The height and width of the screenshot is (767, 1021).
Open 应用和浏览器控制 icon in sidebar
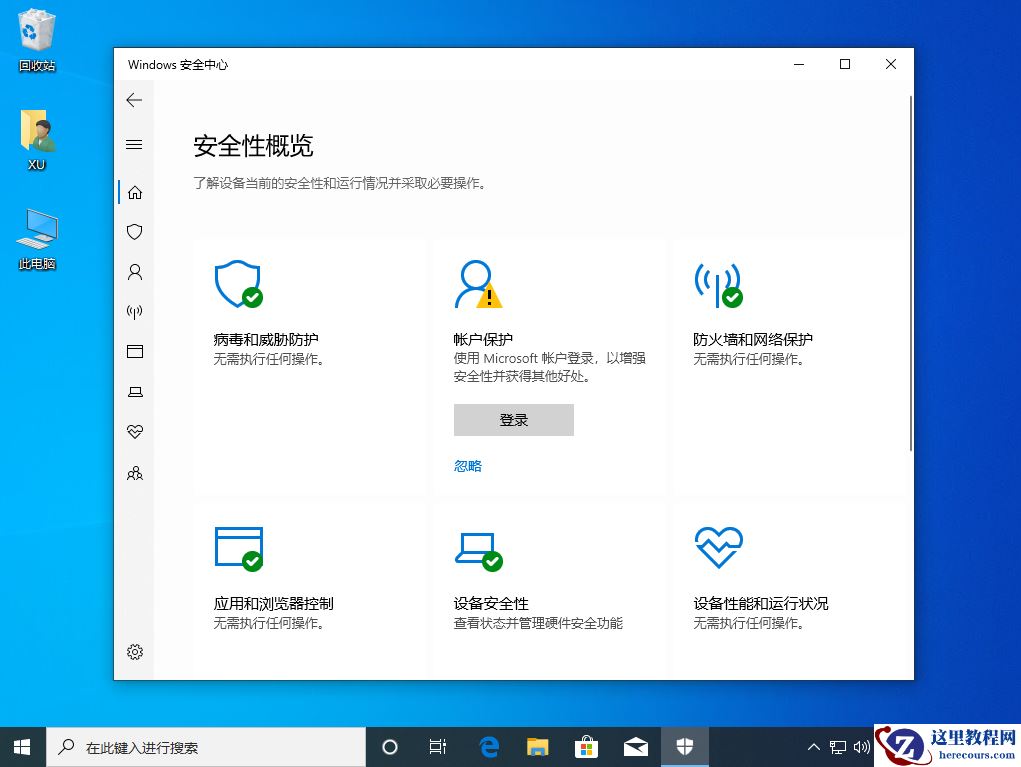coord(135,351)
